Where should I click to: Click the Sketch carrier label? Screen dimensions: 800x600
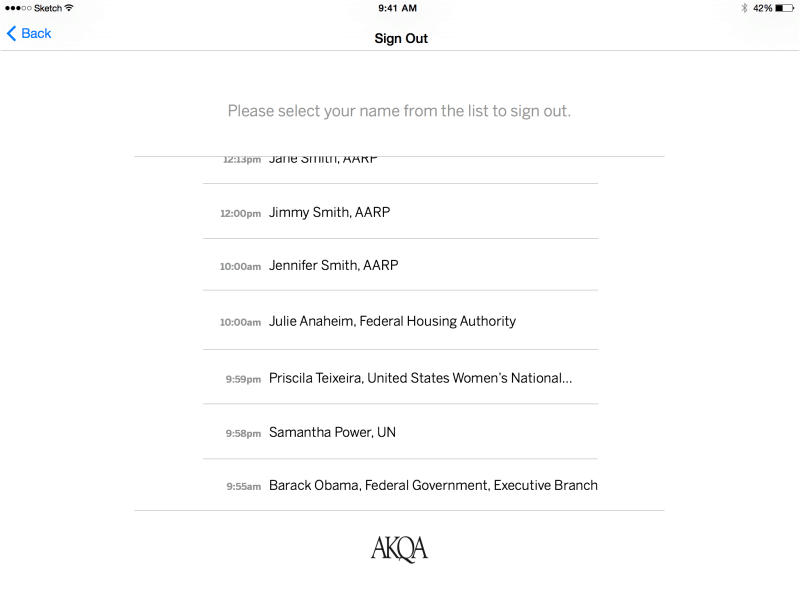47,8
